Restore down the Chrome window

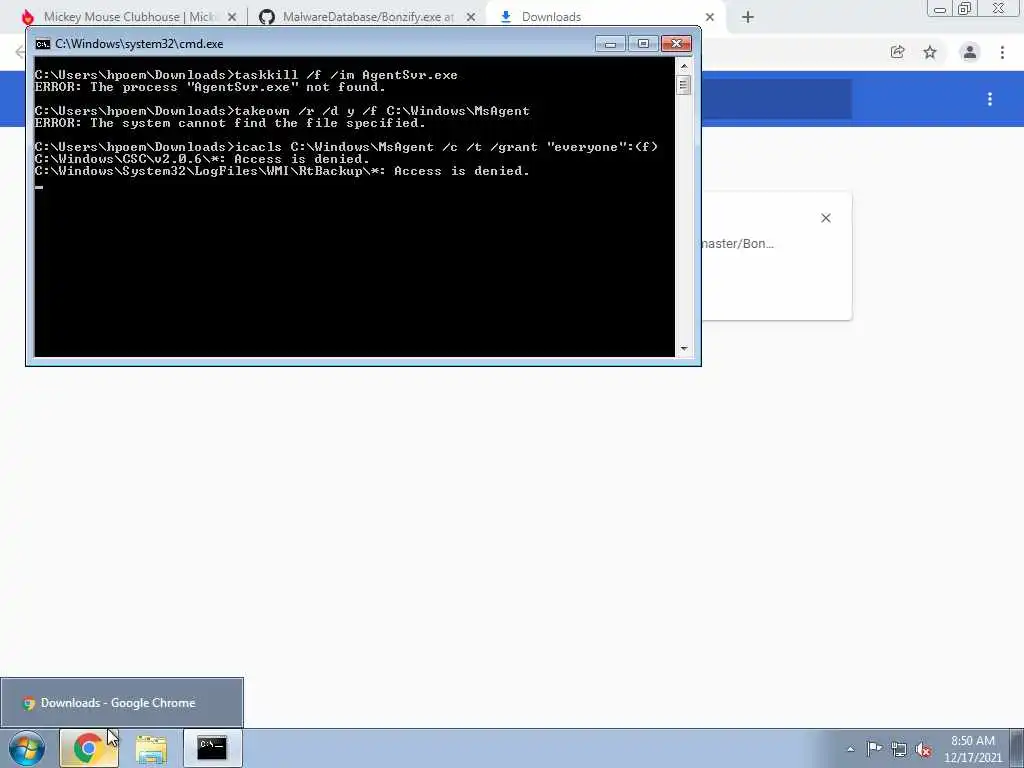(965, 9)
